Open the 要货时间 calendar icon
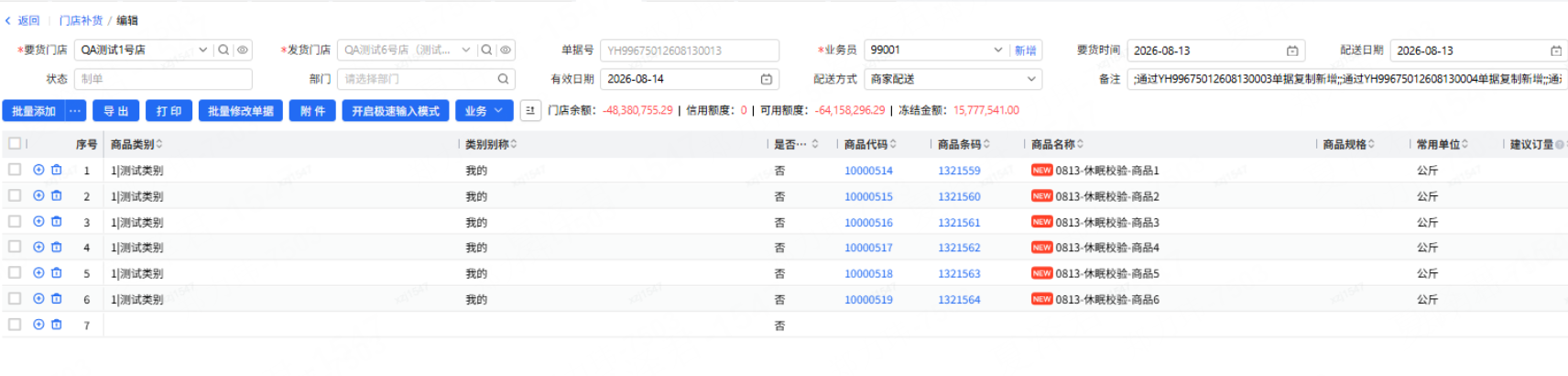This screenshot has width=1568, height=376. tap(1292, 50)
